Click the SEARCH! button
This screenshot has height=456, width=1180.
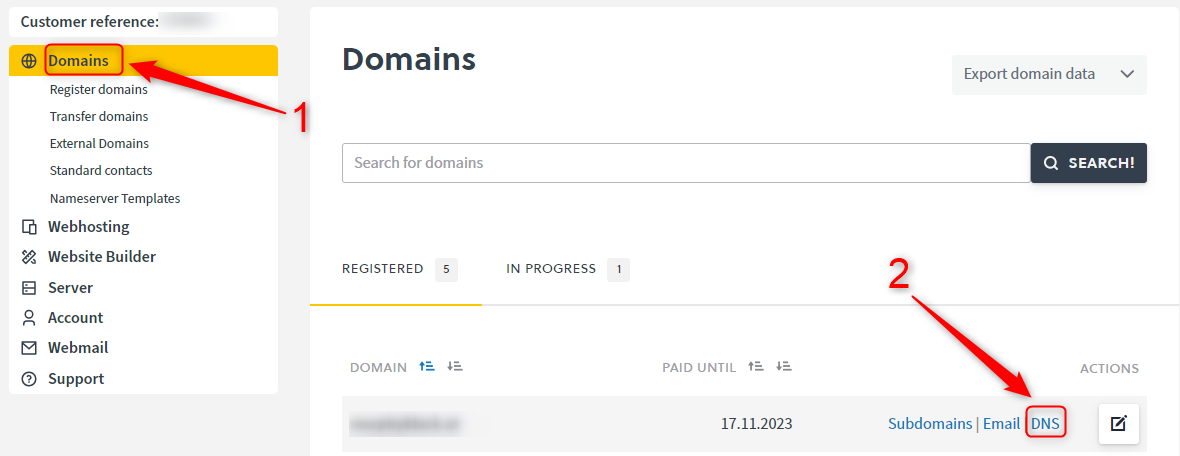click(x=1089, y=163)
